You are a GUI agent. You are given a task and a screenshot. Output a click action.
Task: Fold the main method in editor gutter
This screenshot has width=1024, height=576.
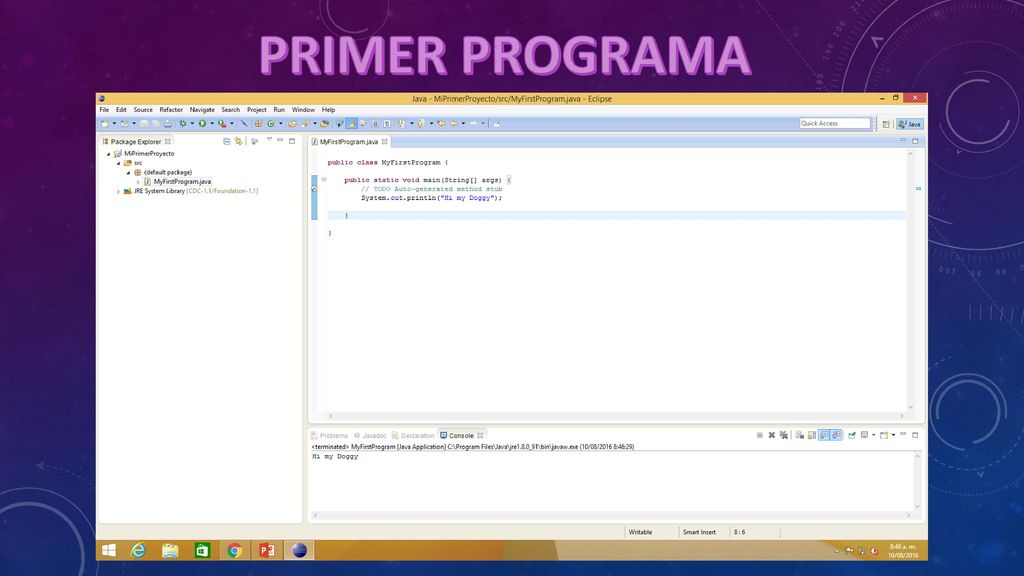[x=324, y=180]
